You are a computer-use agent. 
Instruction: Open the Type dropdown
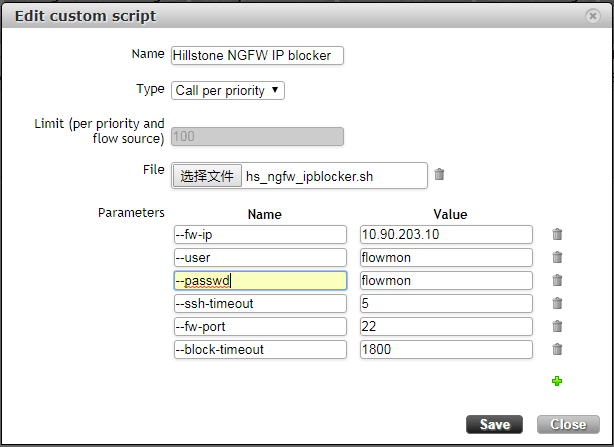tap(228, 90)
